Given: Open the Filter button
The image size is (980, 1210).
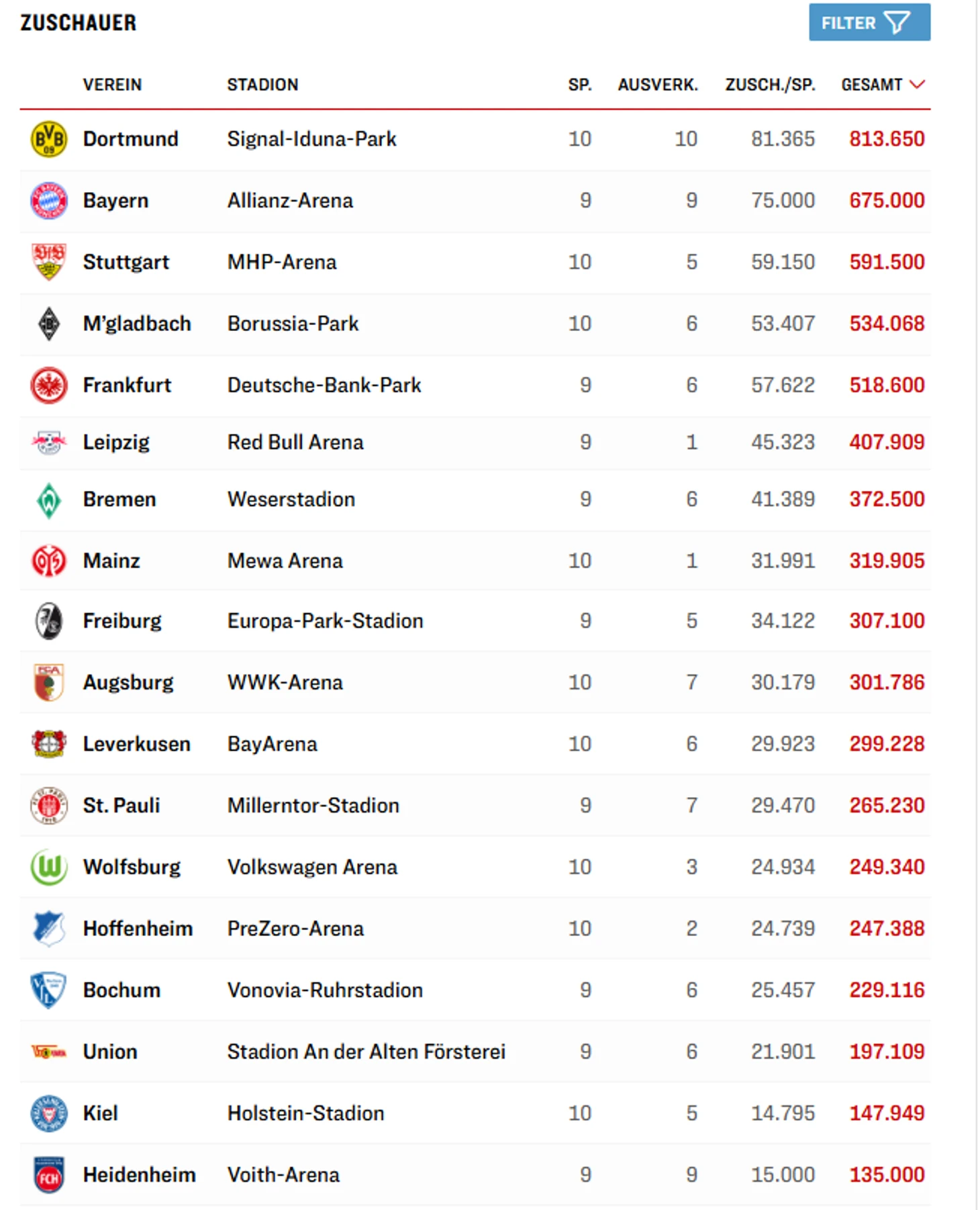Looking at the screenshot, I should click(x=869, y=23).
